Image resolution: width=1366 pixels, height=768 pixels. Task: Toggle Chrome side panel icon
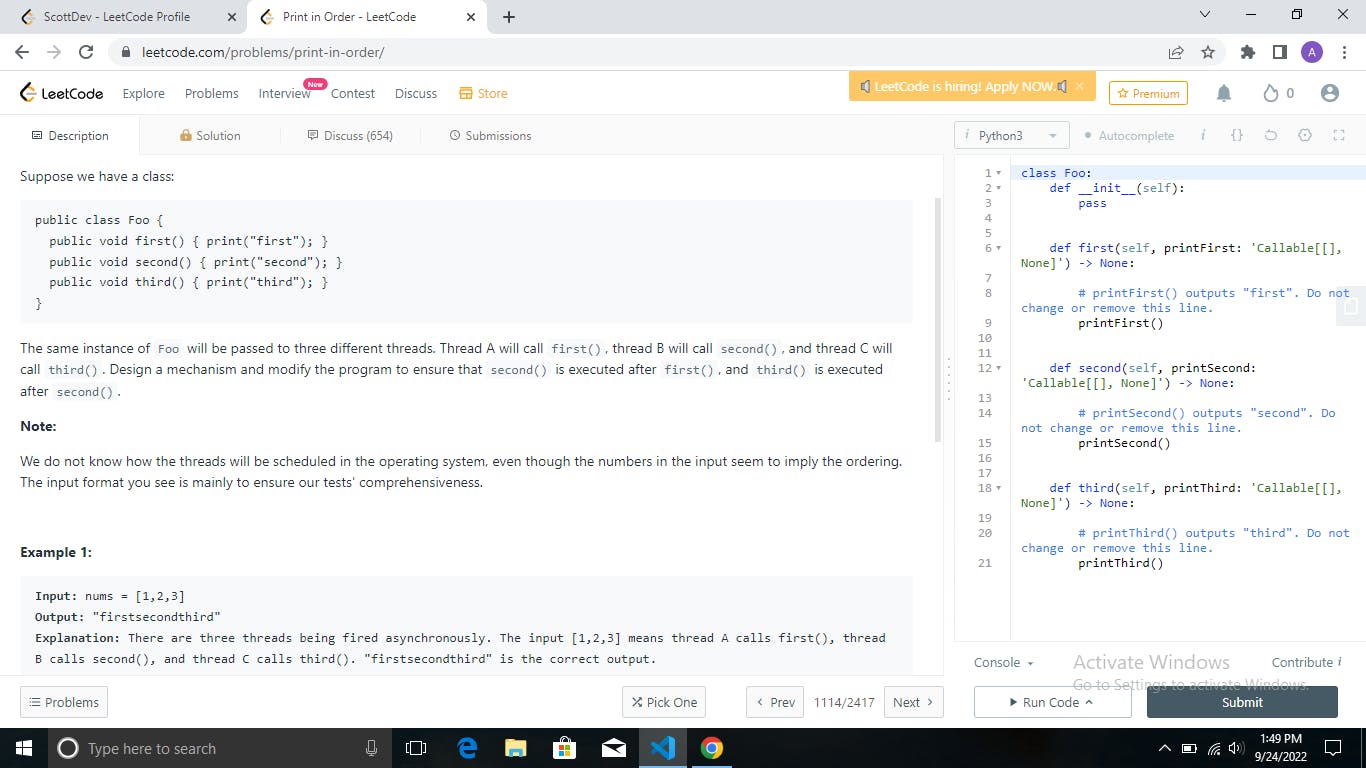click(1279, 52)
